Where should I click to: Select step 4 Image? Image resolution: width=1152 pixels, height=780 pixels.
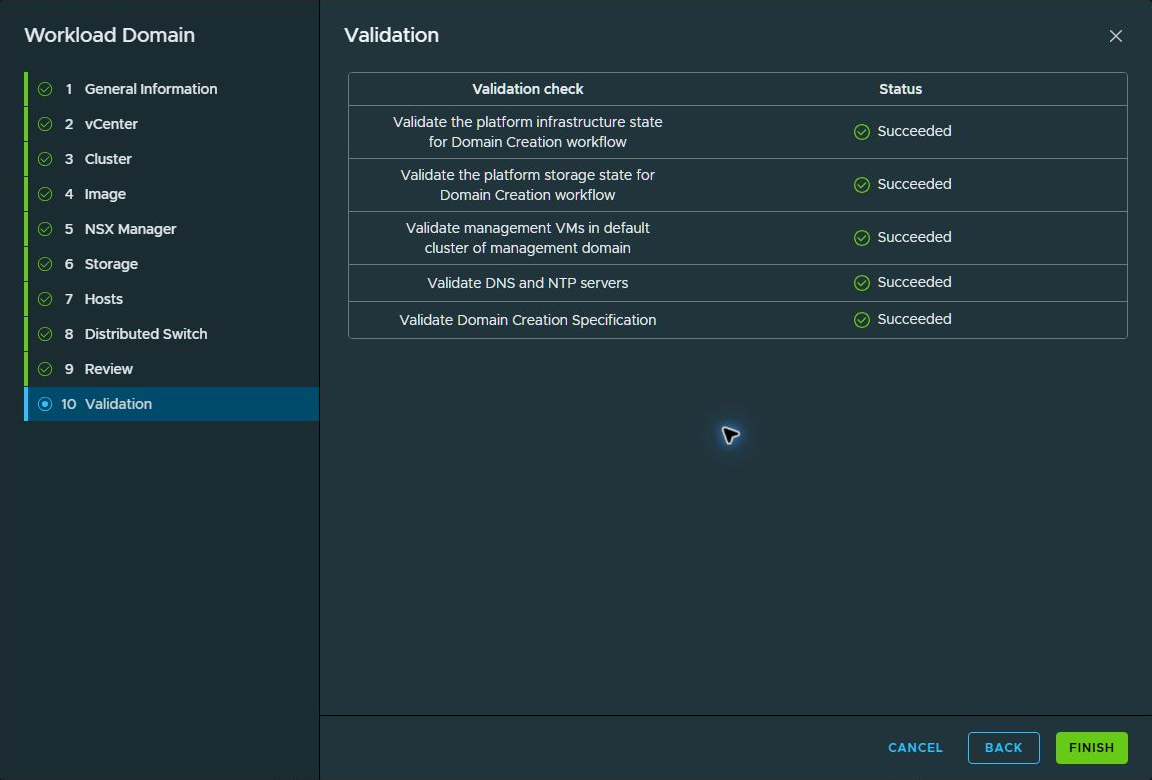coord(172,194)
